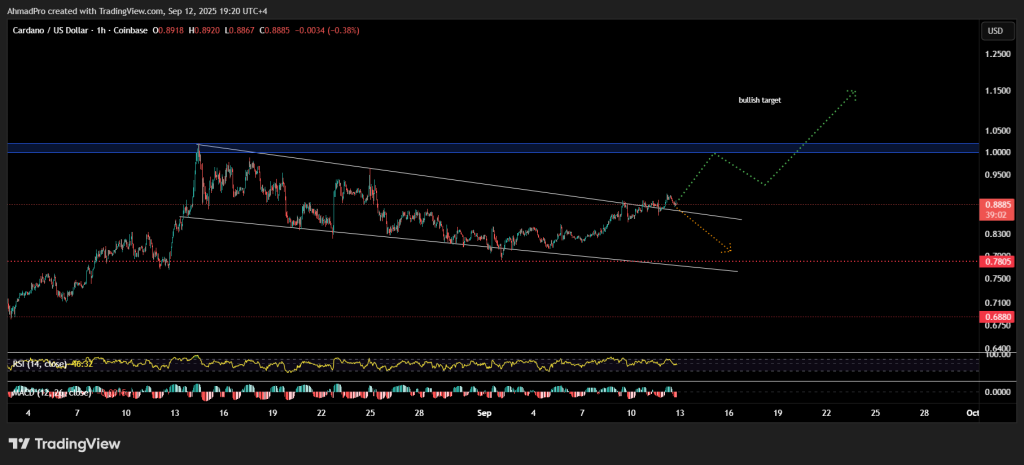Click the 'Sep' date on time axis

coord(484,412)
